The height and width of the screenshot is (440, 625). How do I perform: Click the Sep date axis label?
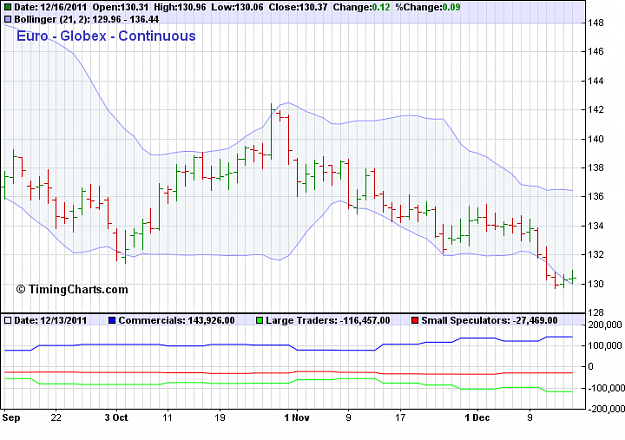coord(11,418)
